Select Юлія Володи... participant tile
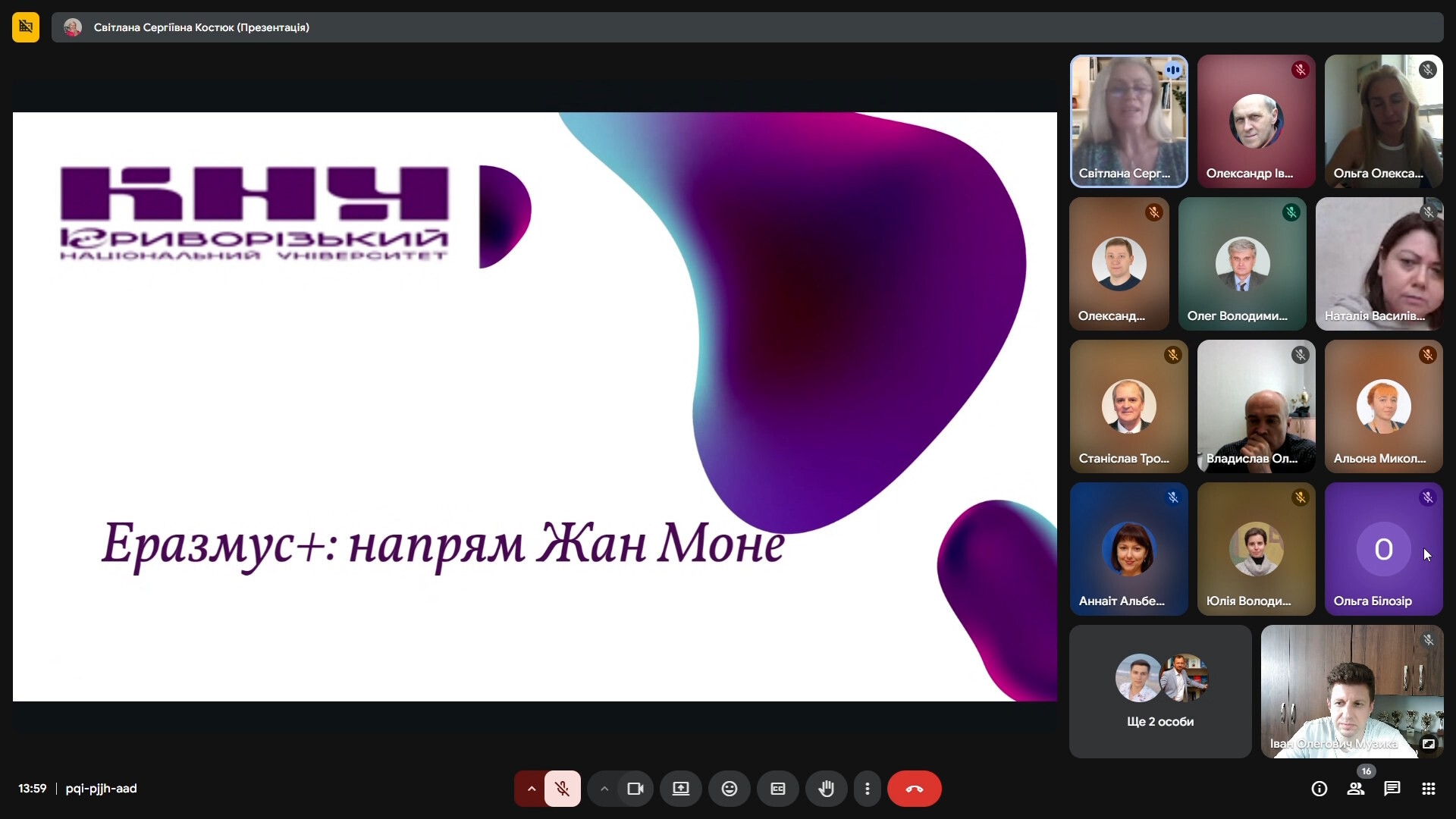The width and height of the screenshot is (1456, 819). (1257, 549)
